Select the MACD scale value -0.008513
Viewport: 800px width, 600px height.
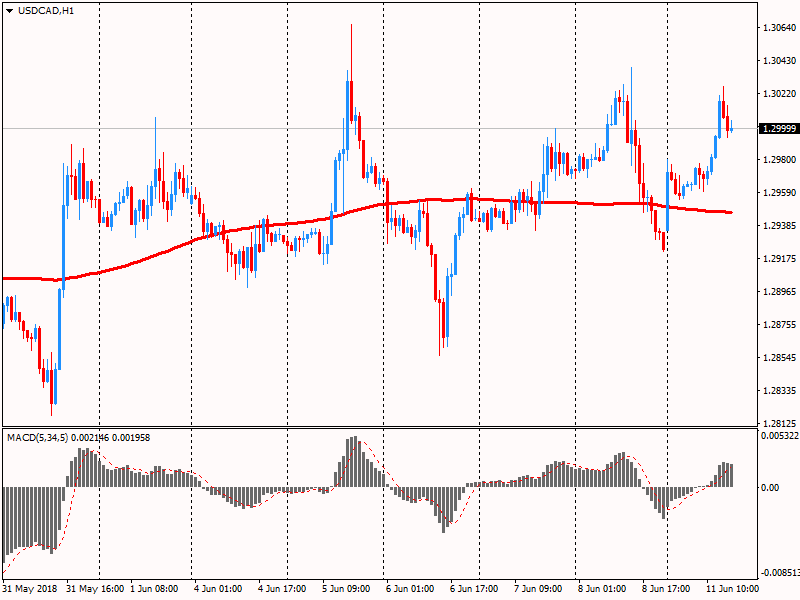(x=780, y=574)
